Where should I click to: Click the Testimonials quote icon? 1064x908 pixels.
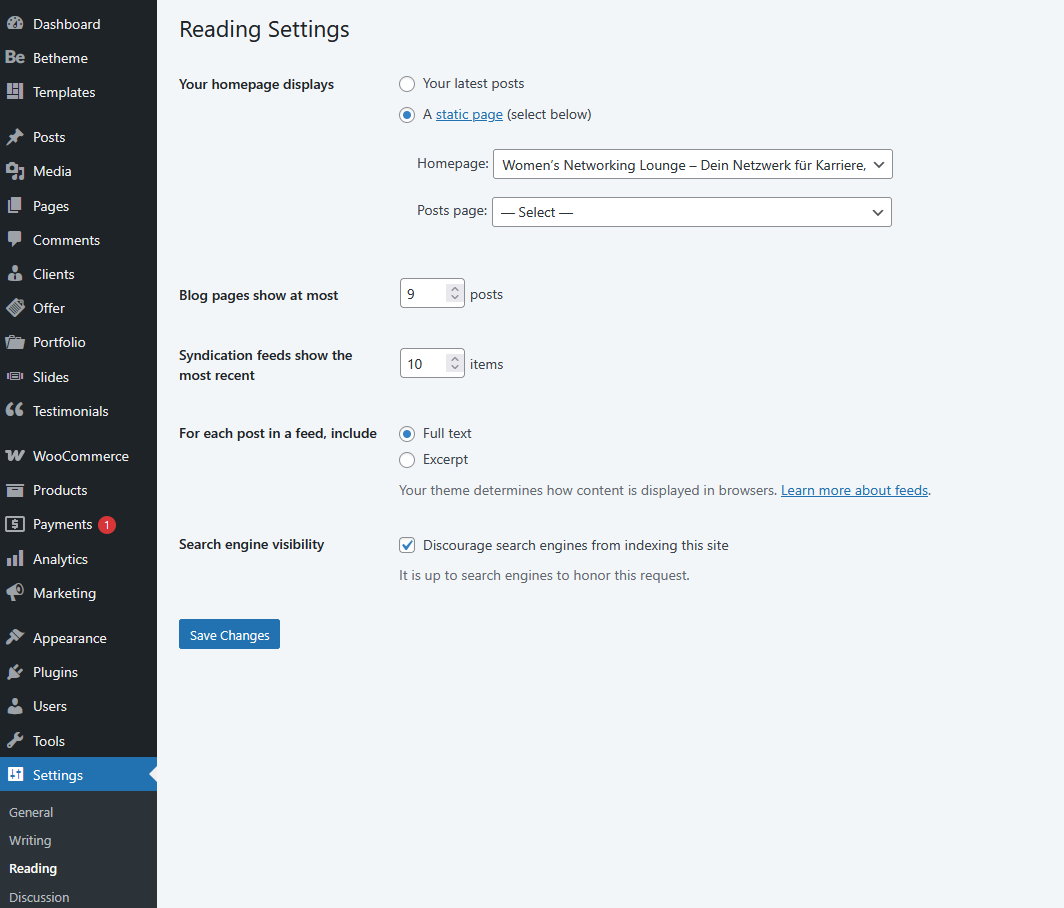(15, 411)
